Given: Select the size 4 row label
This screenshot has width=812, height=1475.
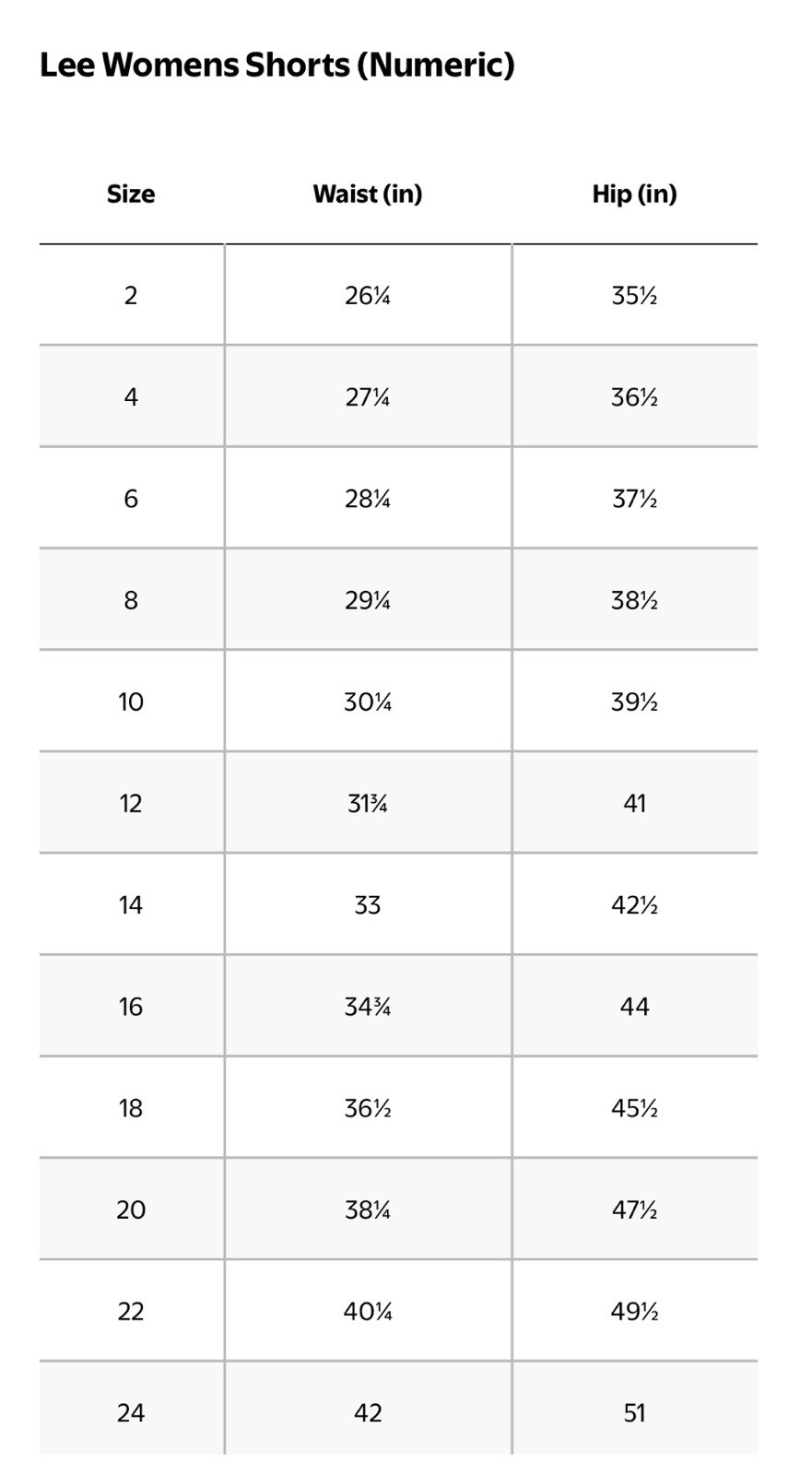Looking at the screenshot, I should click(x=131, y=396).
